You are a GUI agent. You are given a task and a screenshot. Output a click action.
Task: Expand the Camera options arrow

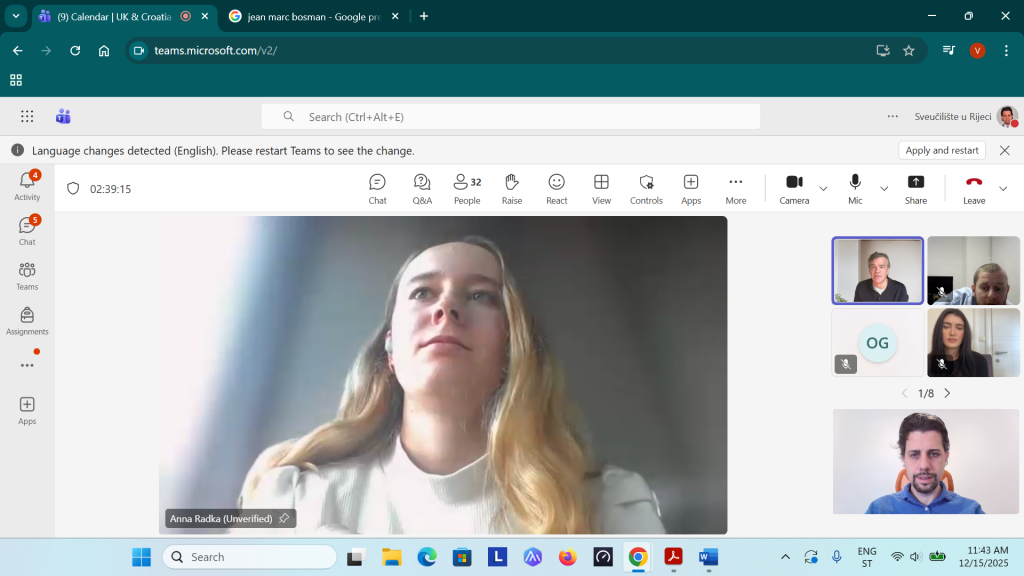(x=824, y=188)
